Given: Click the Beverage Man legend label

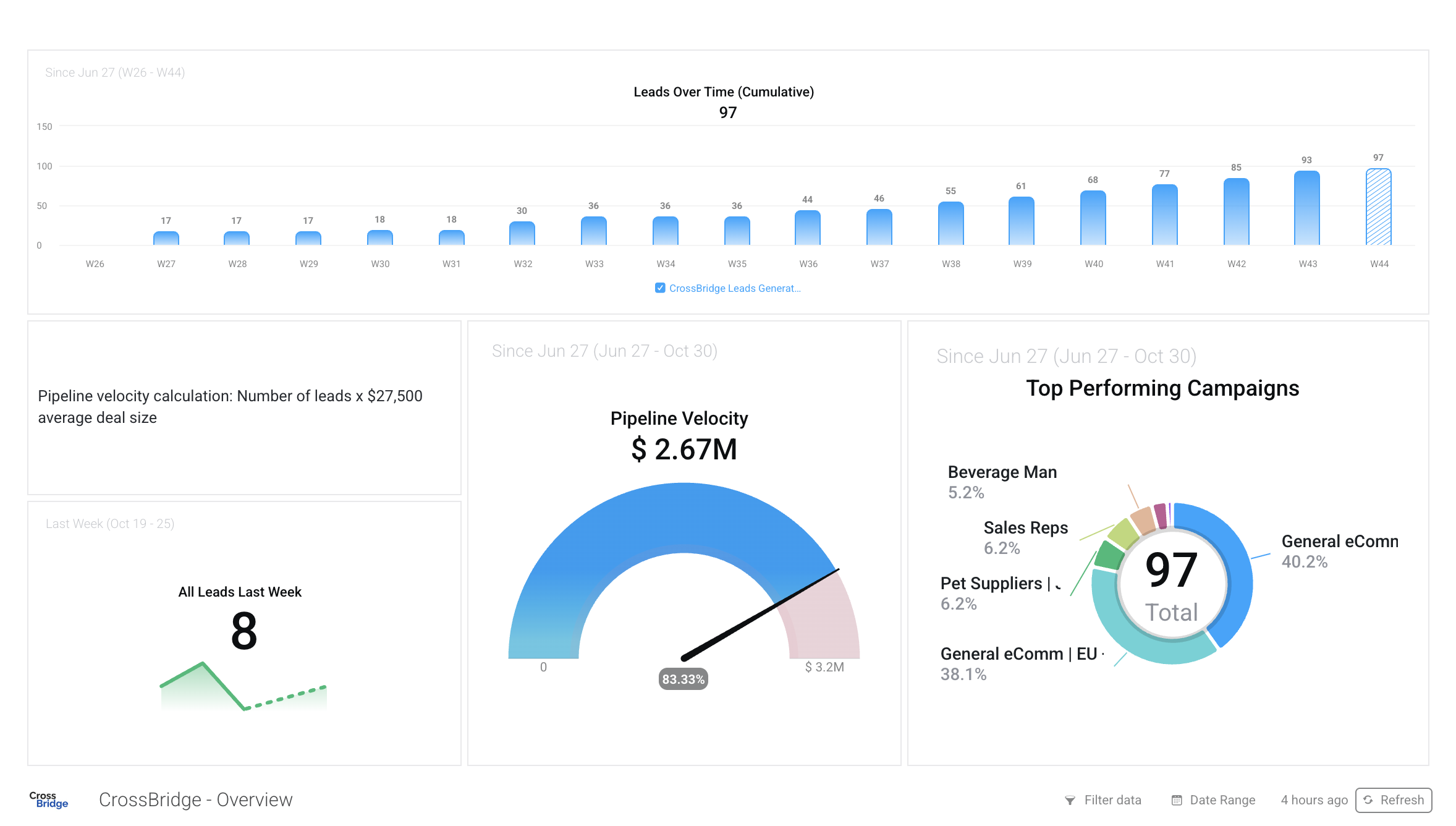Looking at the screenshot, I should tap(1002, 472).
